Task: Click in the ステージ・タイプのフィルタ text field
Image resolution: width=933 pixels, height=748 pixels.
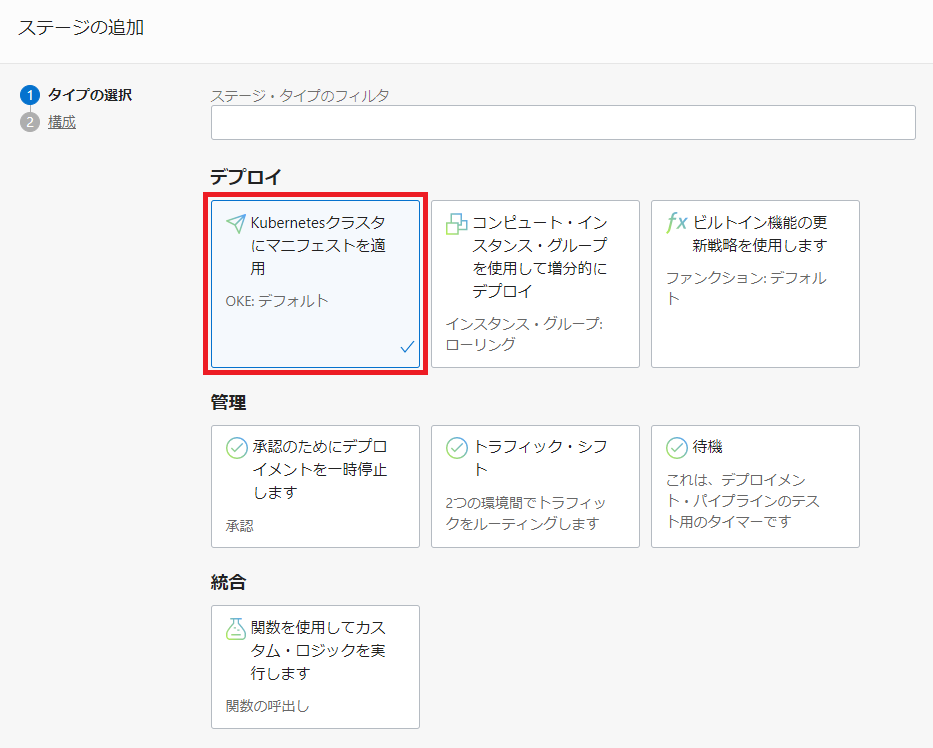Action: pyautogui.click(x=563, y=122)
